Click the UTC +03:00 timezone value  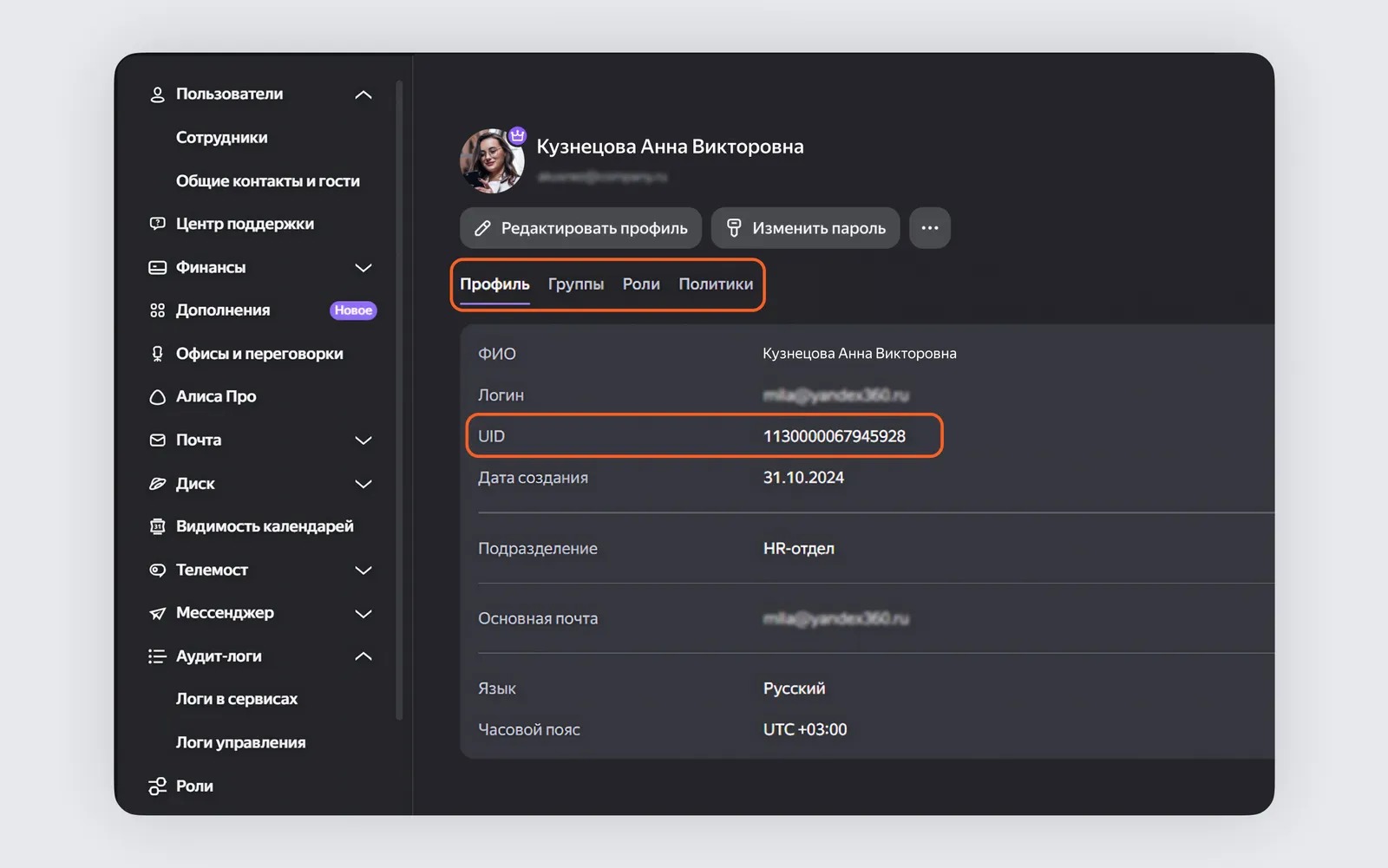click(x=805, y=730)
